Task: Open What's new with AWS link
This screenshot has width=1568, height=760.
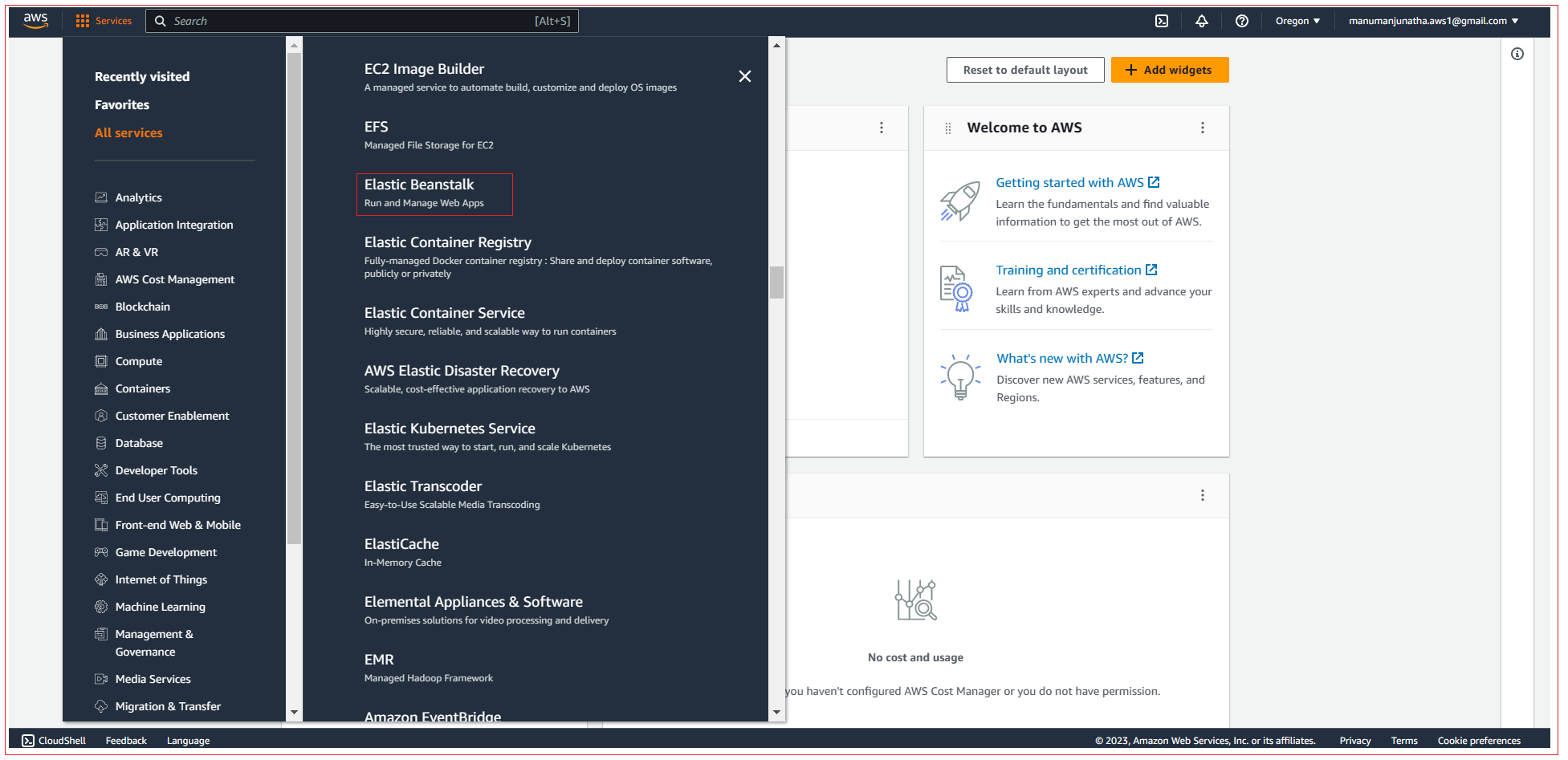Action: click(x=1070, y=359)
